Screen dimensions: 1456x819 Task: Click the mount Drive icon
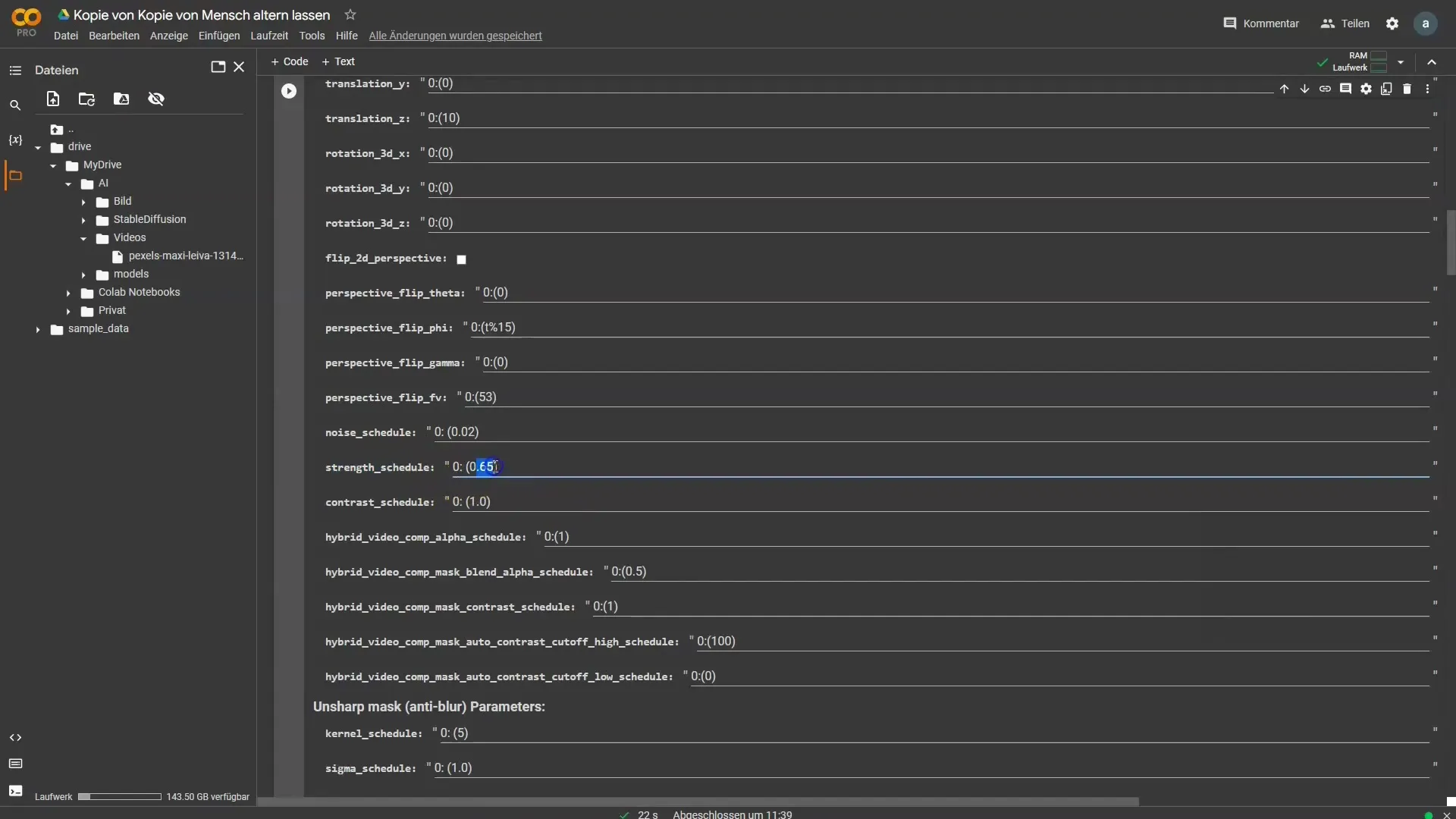tap(121, 99)
